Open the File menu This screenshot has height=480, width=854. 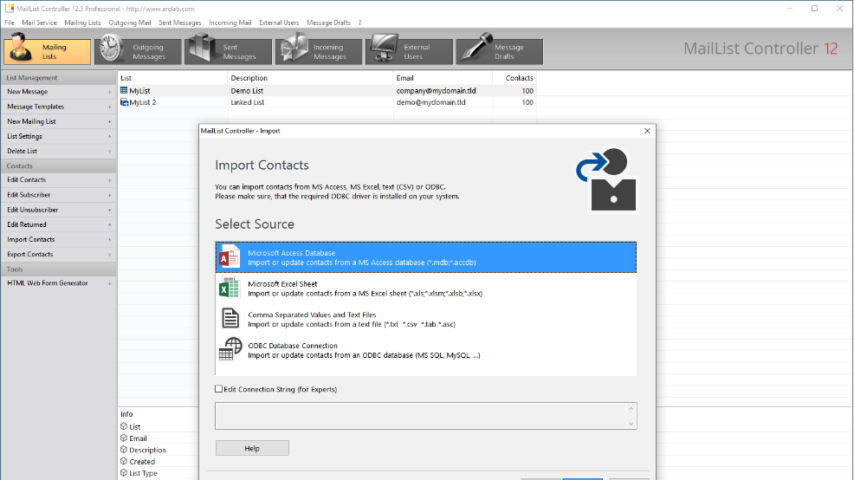tap(10, 22)
